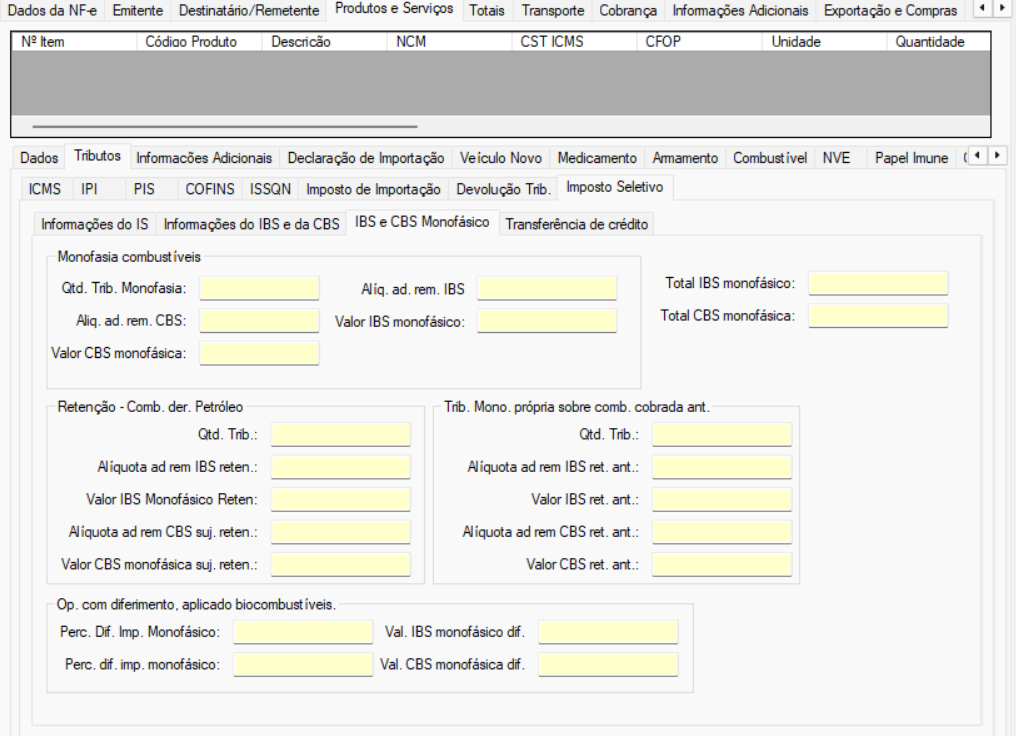Click the CFOP column header
Screen dimensions: 1016x736
[x=700, y=41]
